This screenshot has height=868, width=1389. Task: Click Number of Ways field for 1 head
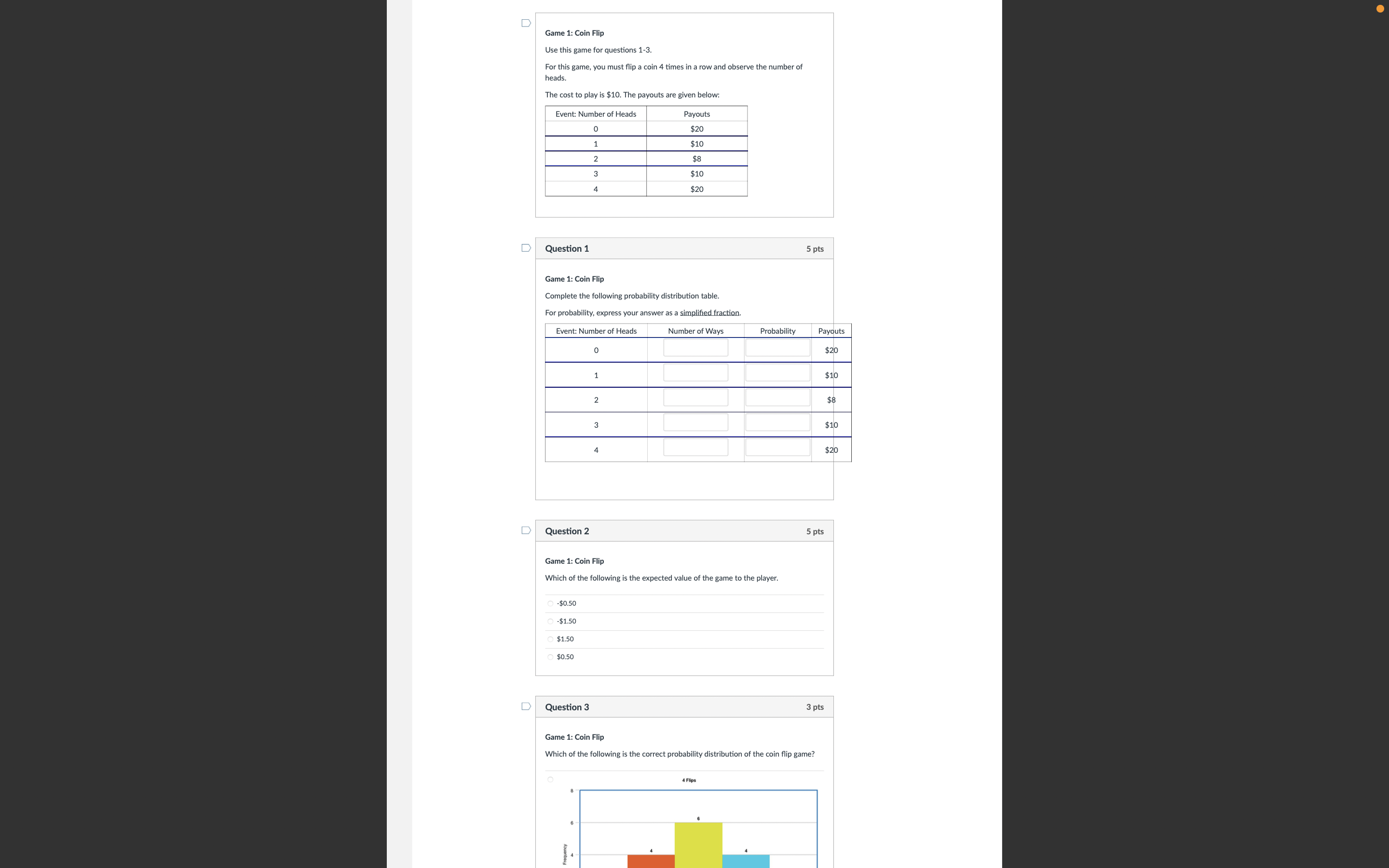(x=695, y=373)
